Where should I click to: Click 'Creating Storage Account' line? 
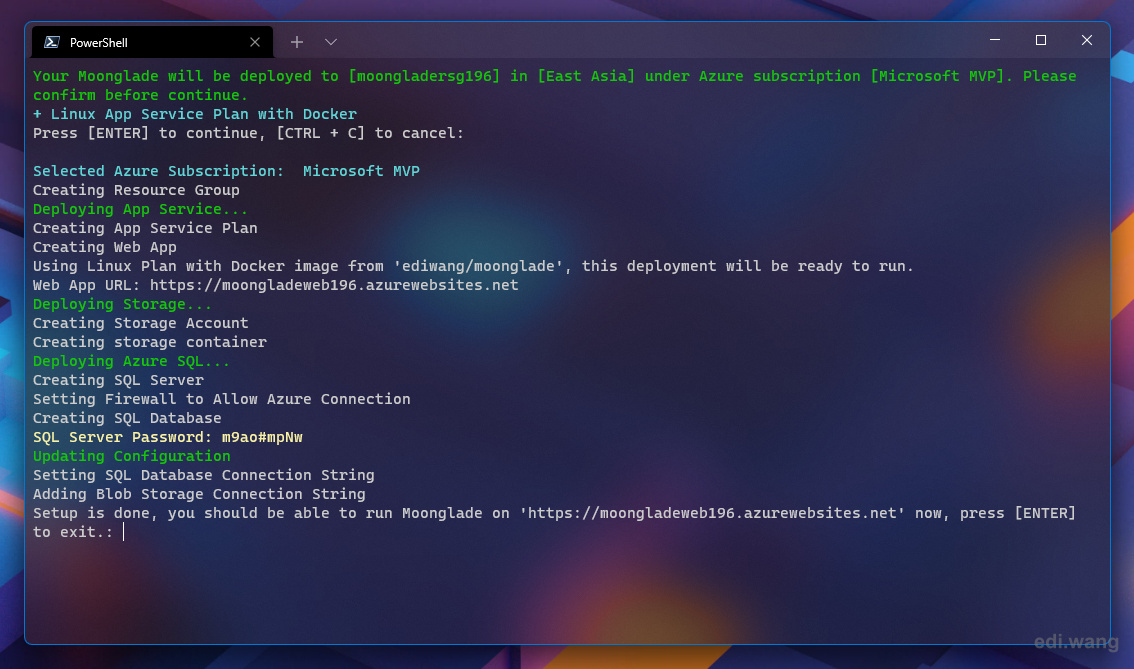tap(140, 323)
